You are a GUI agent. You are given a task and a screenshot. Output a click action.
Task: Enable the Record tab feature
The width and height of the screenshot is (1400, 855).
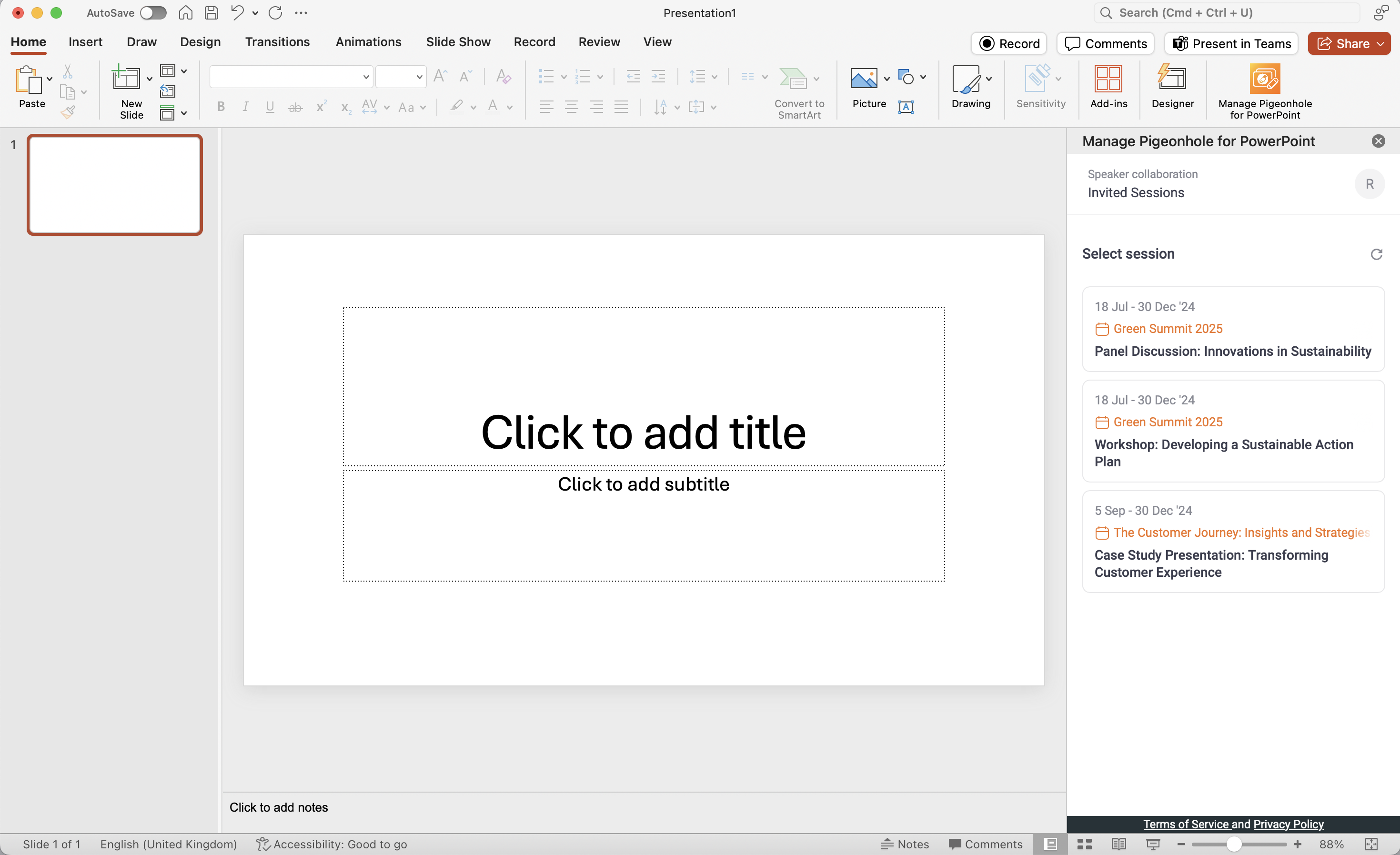[x=534, y=42]
